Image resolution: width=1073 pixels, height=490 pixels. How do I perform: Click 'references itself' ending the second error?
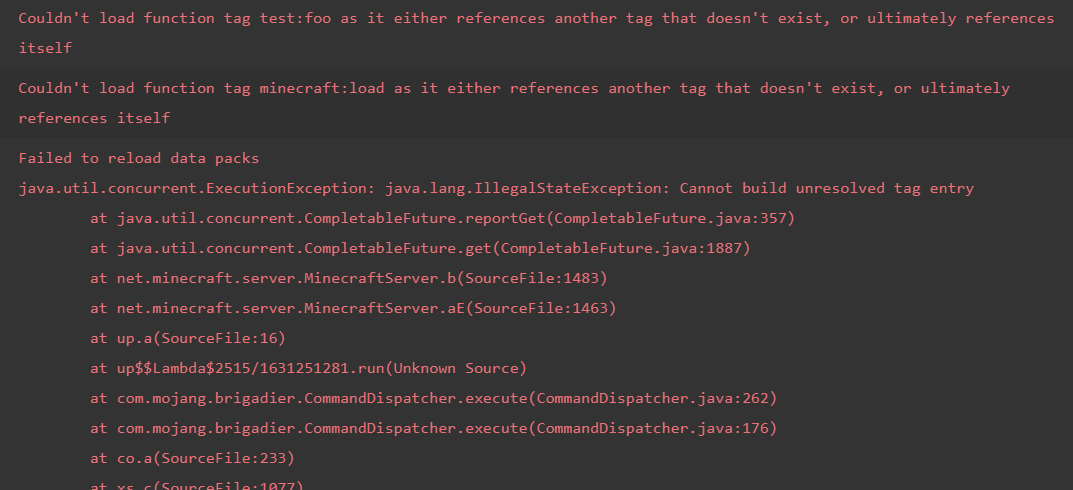[94, 118]
